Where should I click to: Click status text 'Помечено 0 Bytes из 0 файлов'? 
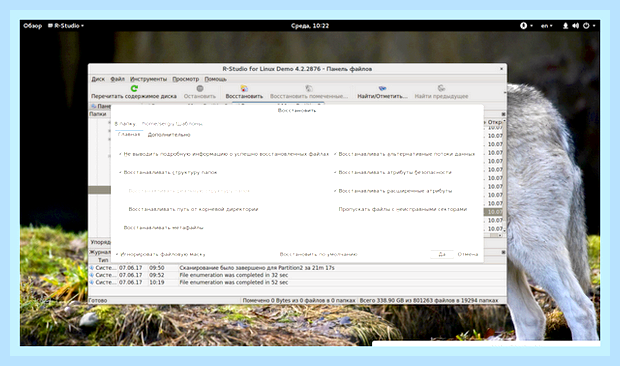coord(299,300)
